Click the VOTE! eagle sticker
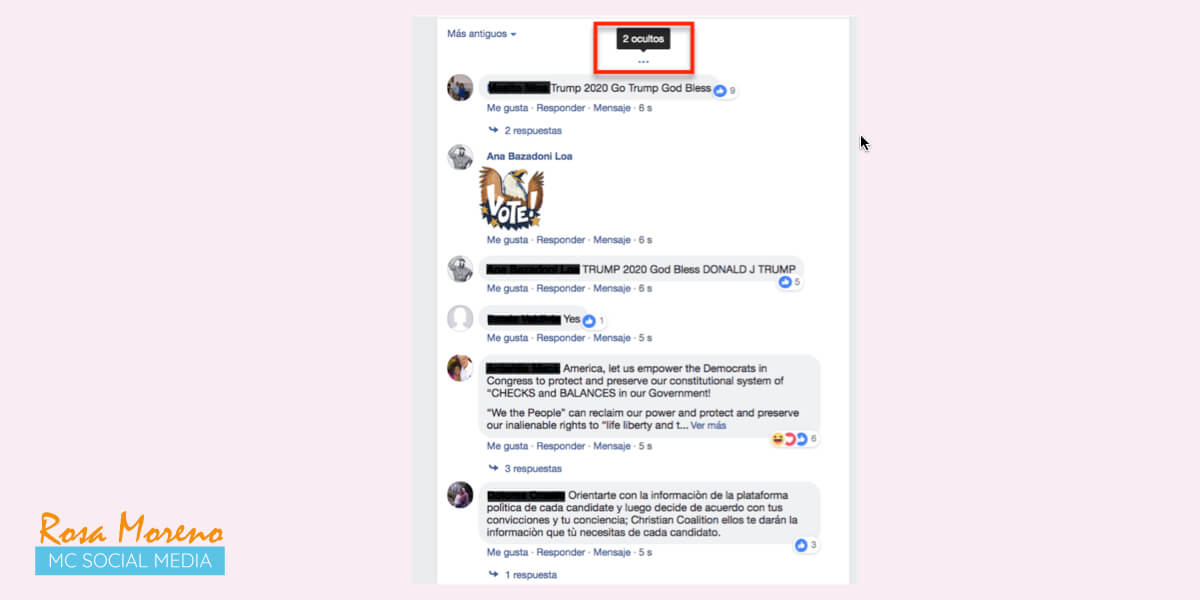Viewport: 1200px width, 600px height. [511, 197]
